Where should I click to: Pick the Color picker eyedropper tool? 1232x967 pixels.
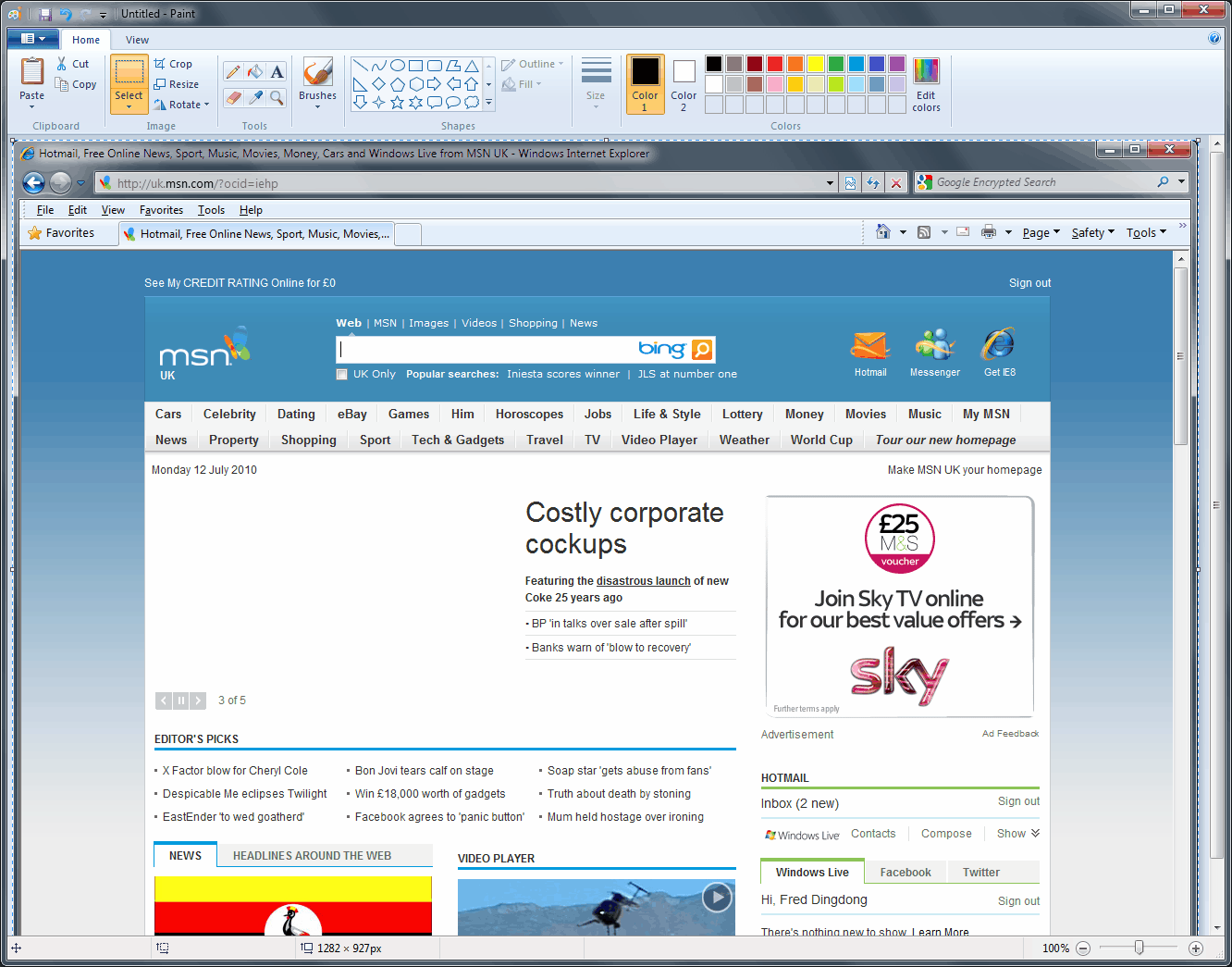click(x=255, y=97)
